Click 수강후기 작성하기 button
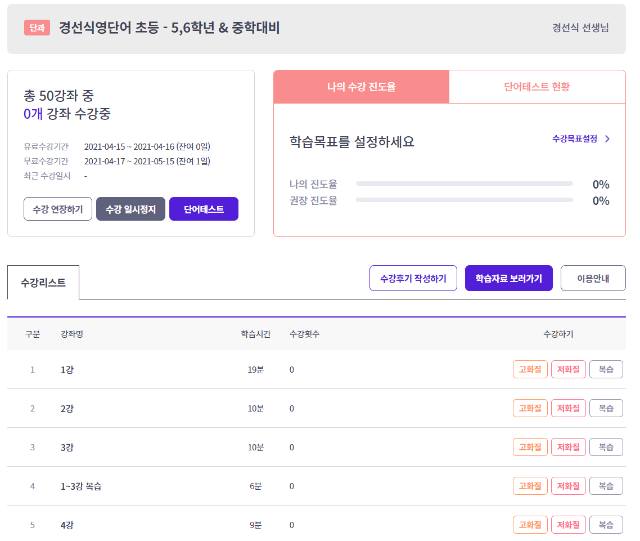Viewport: 640px width, 541px height. pyautogui.click(x=414, y=278)
